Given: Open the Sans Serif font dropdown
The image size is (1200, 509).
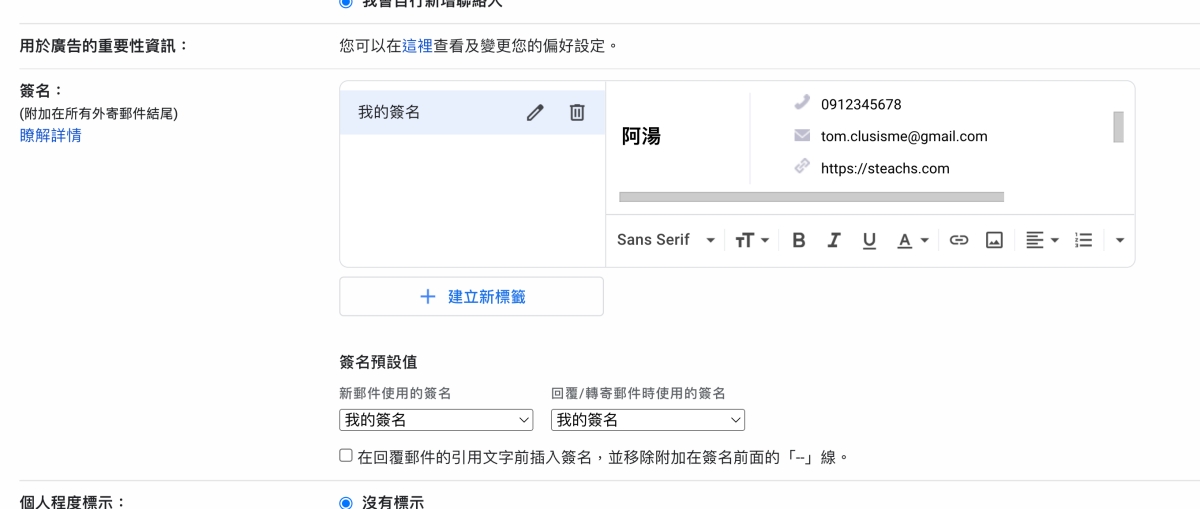Looking at the screenshot, I should (666, 240).
